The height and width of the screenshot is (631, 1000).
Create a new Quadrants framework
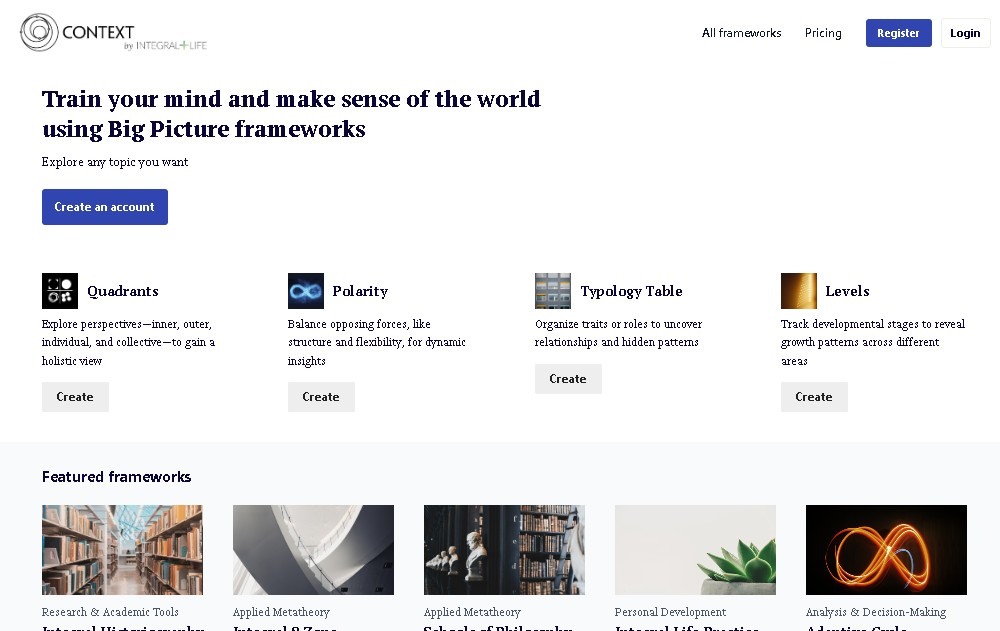pyautogui.click(x=75, y=397)
